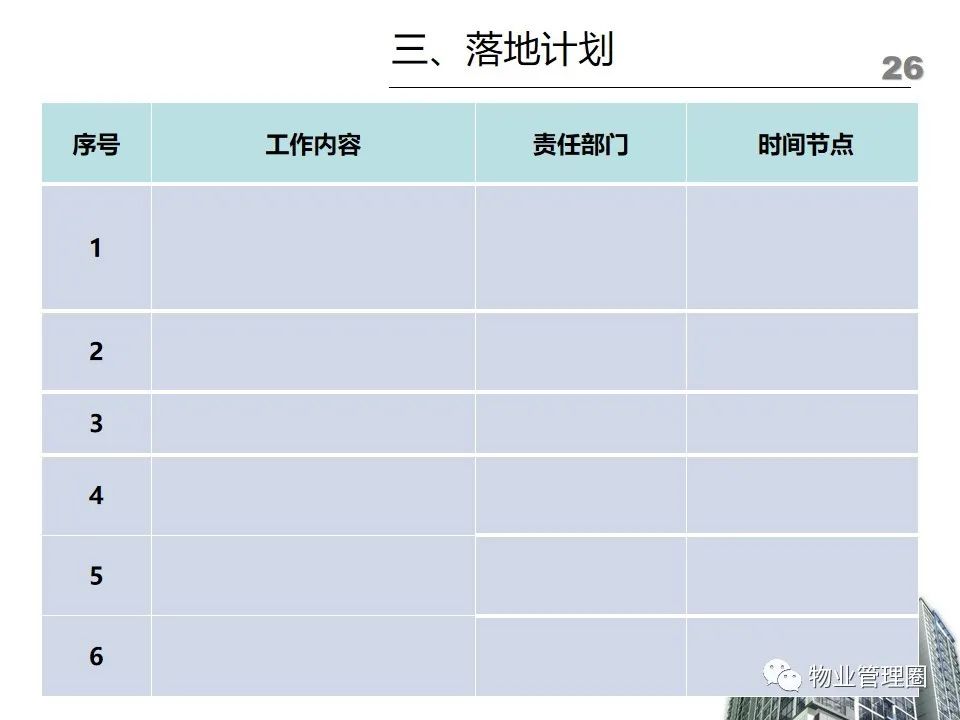
Task: Click the empty 责任部门 cell in row 2
Action: (580, 351)
